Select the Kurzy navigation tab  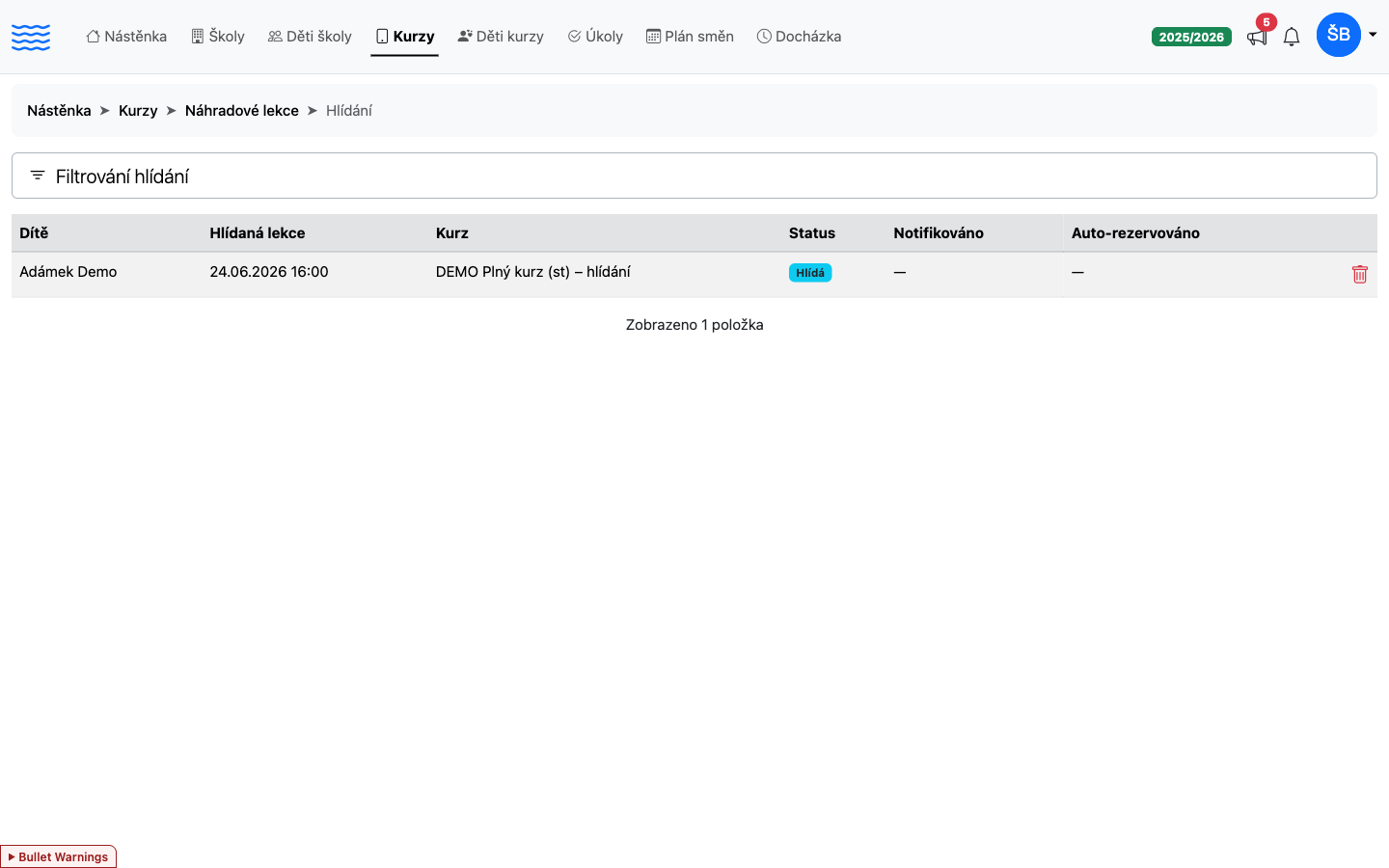(x=405, y=37)
